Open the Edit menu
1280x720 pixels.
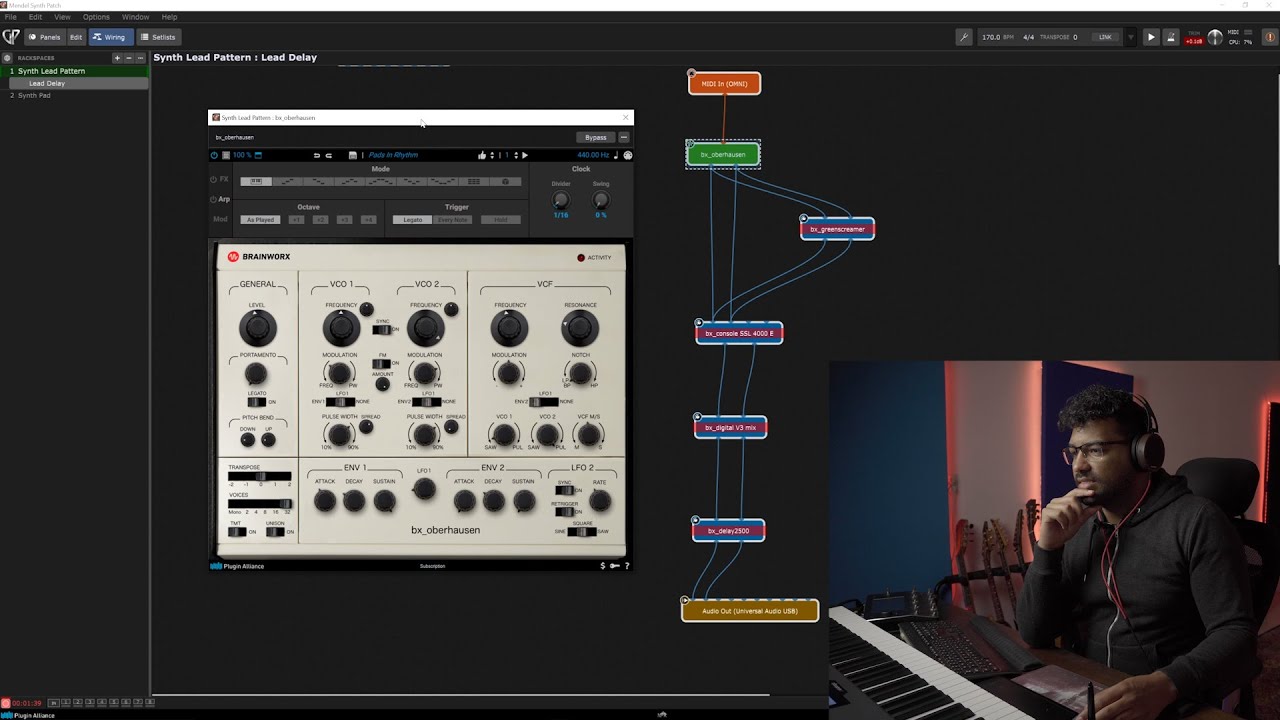click(35, 17)
